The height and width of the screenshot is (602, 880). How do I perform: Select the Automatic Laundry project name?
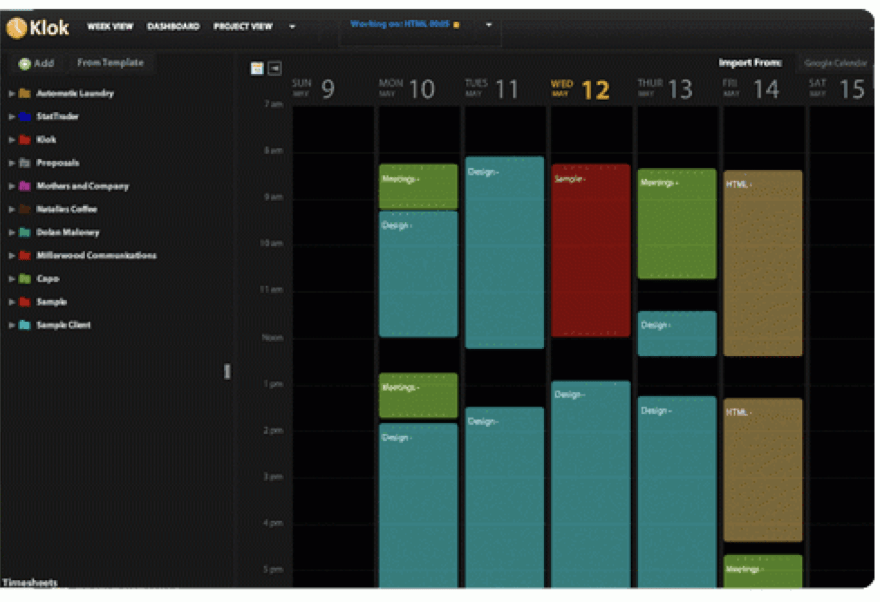pos(75,94)
